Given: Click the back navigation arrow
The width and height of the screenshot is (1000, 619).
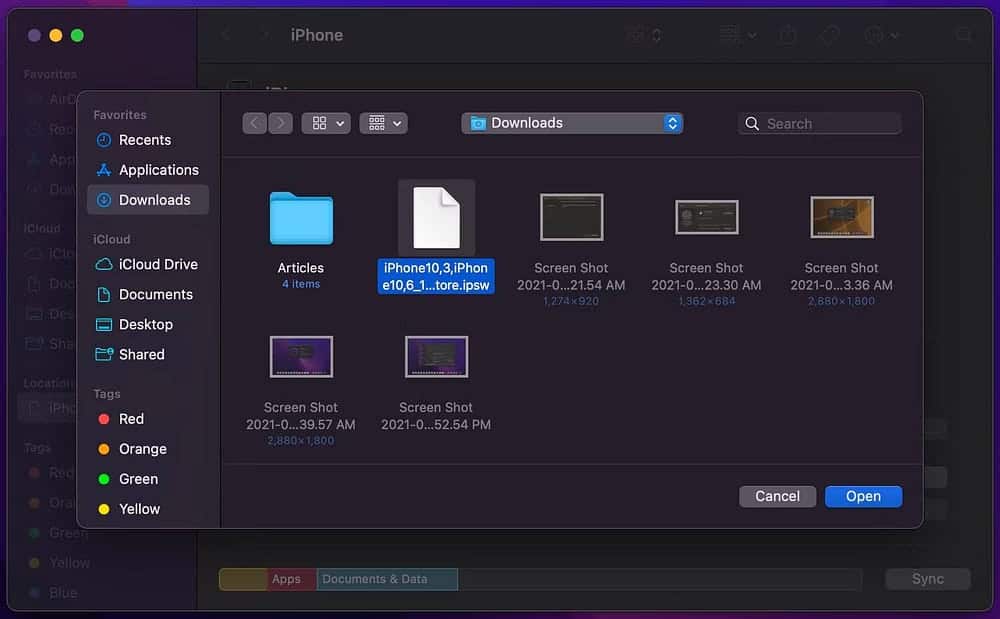Looking at the screenshot, I should coord(255,123).
